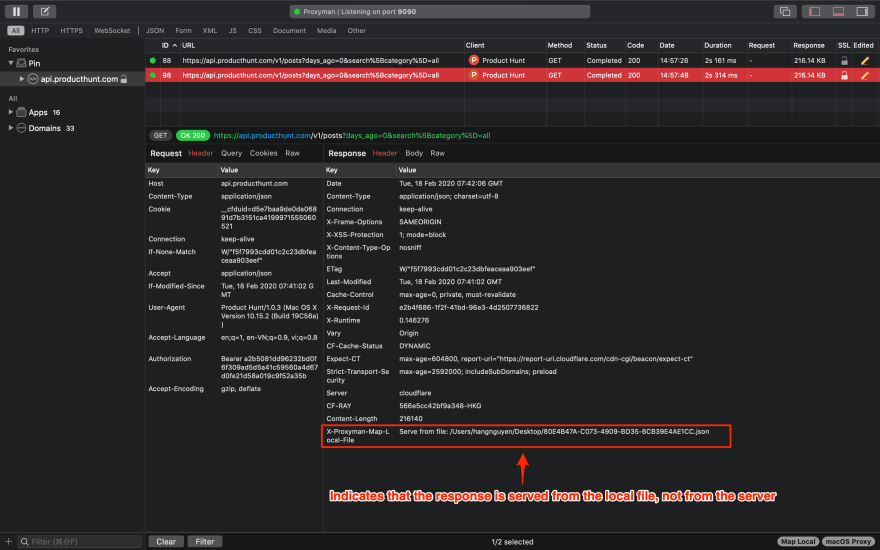The height and width of the screenshot is (550, 880).
Task: Open Response Raw tab
Action: [437, 153]
